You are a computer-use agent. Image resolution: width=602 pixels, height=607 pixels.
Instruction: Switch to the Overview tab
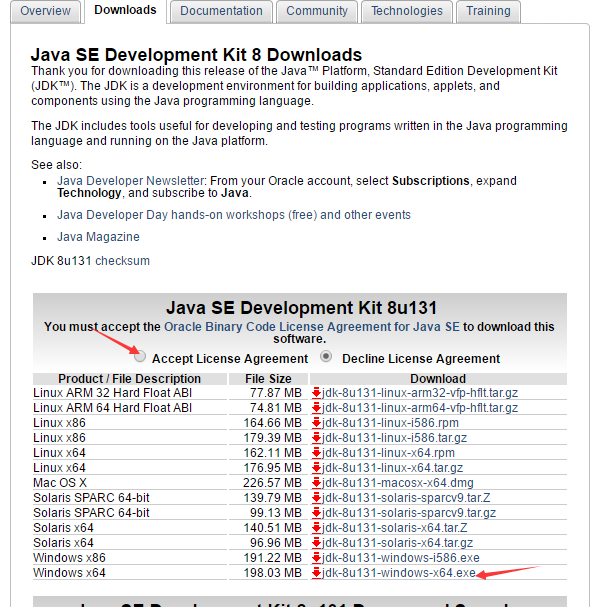pyautogui.click(x=46, y=11)
